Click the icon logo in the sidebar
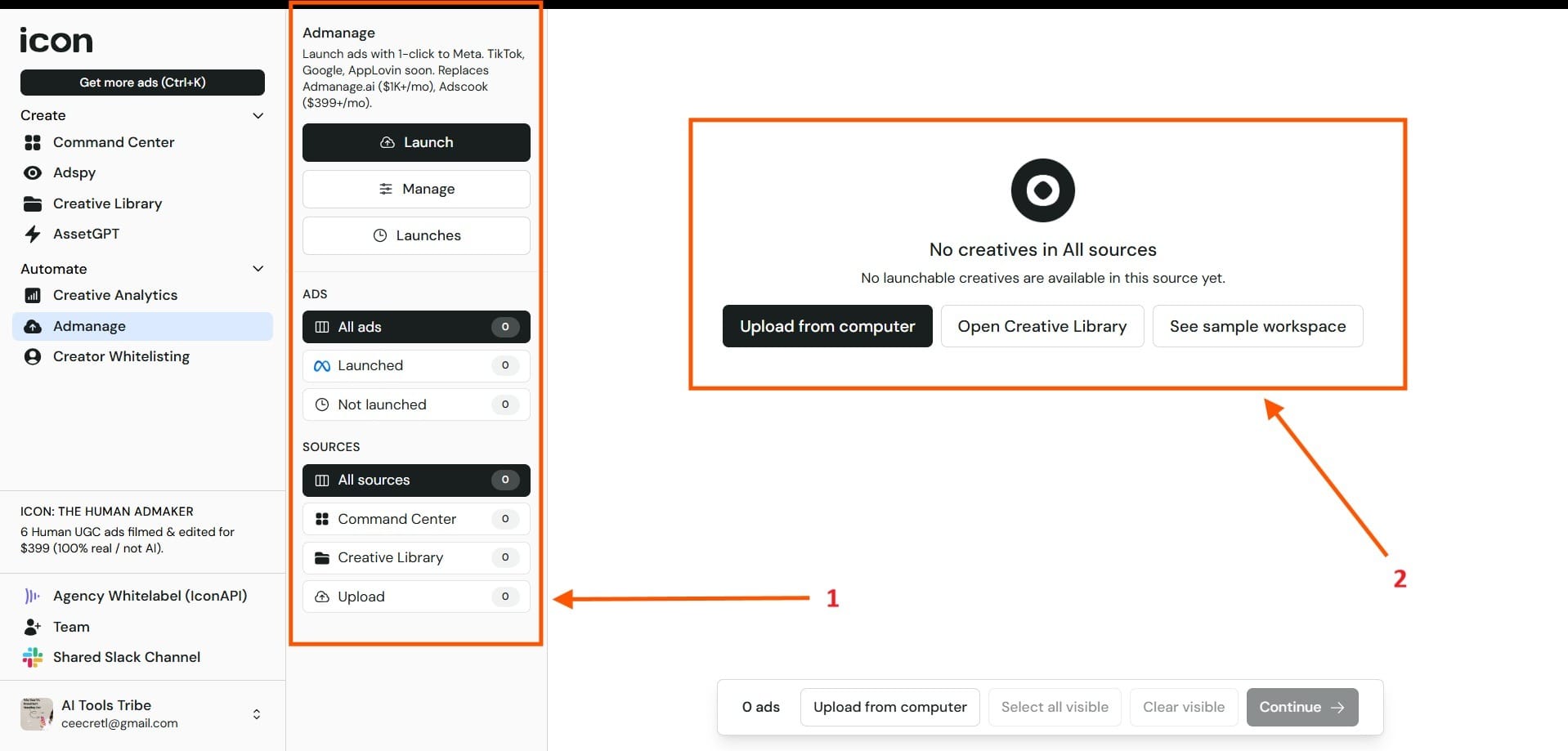The width and height of the screenshot is (1568, 751). click(x=56, y=40)
